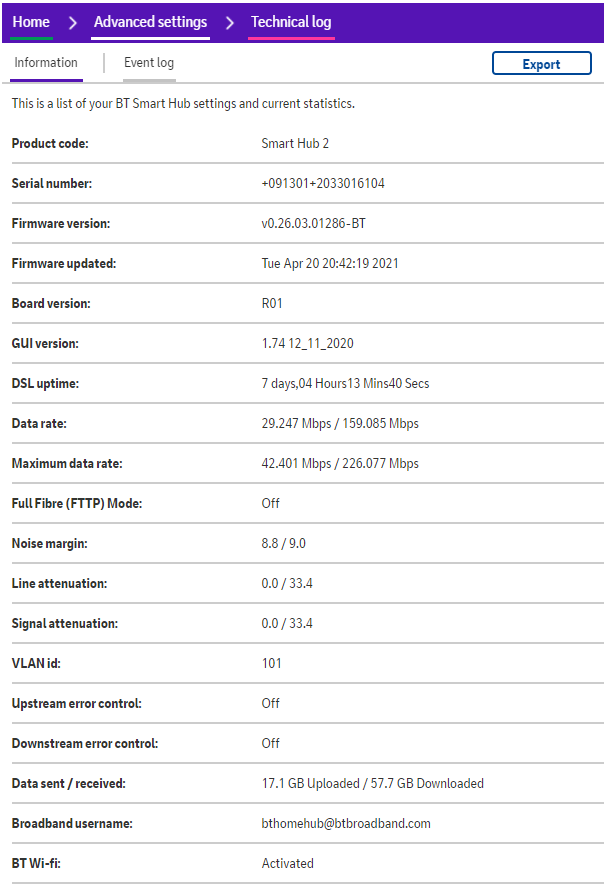Click the BT Wi-fi Activated status

(x=287, y=864)
